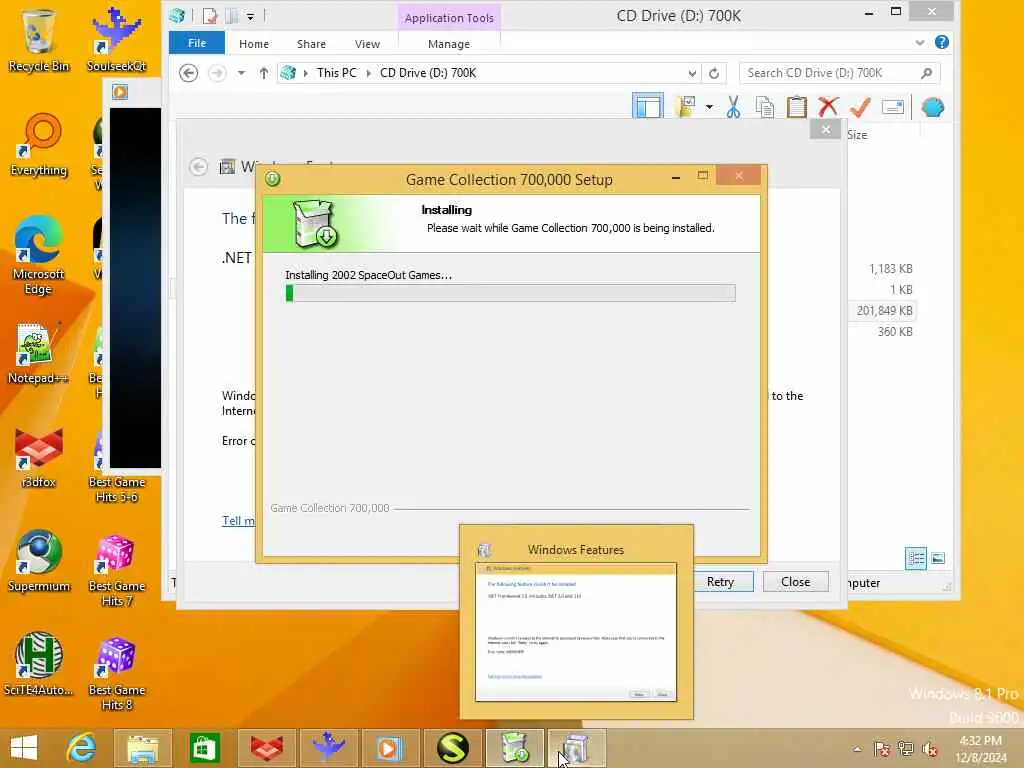Open File Explorer from the taskbar
Viewport: 1024px width, 768px height.
click(x=143, y=748)
